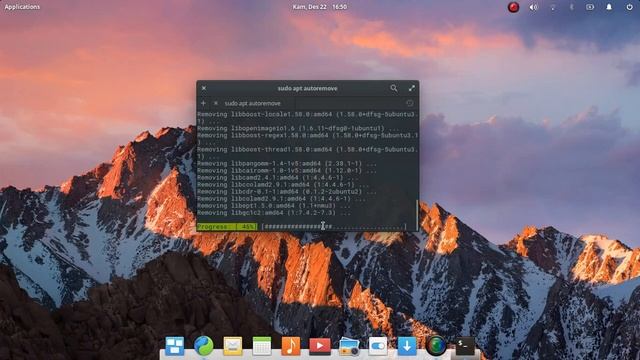This screenshot has height=360, width=640.
Task: Open the Videos app from dock
Action: tap(320, 346)
